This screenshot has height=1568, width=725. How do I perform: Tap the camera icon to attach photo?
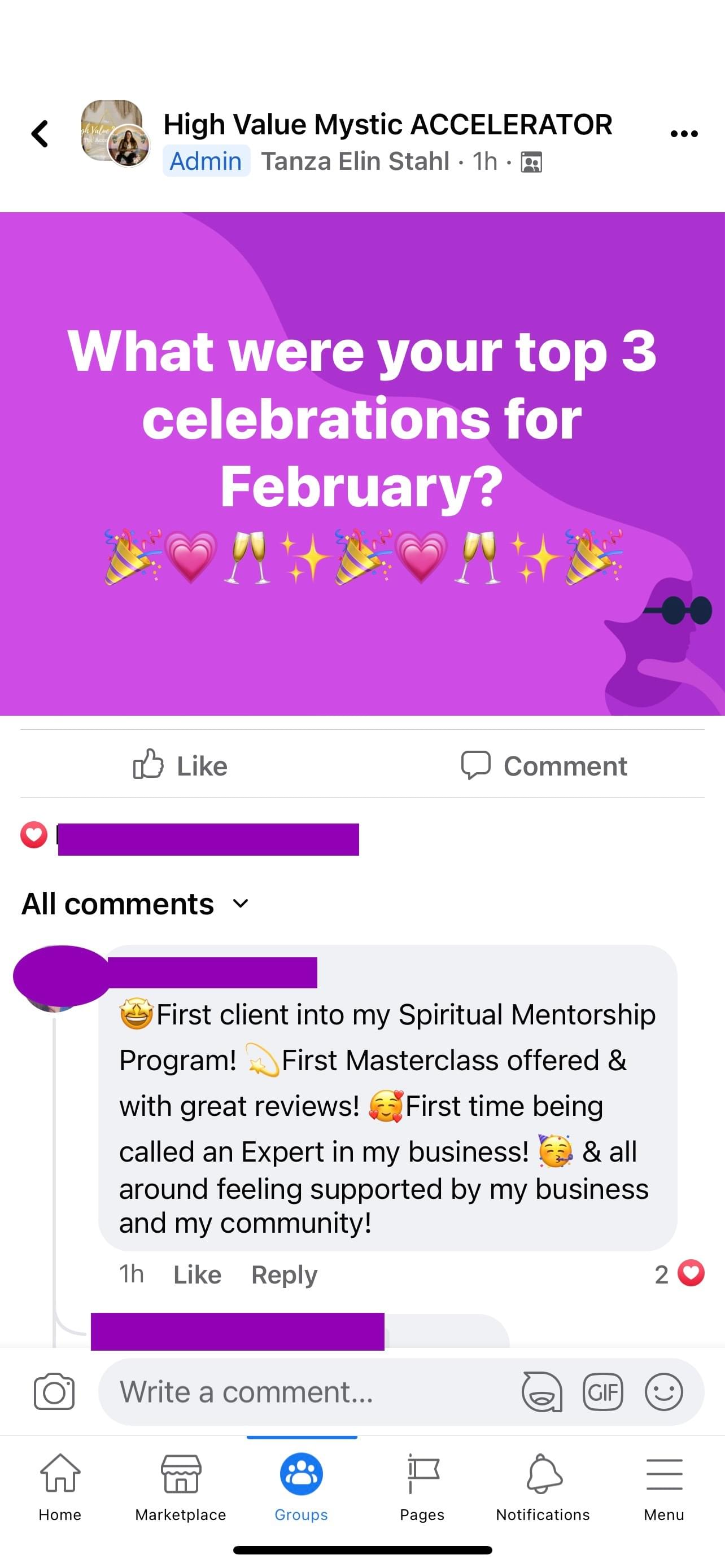pyautogui.click(x=54, y=1391)
